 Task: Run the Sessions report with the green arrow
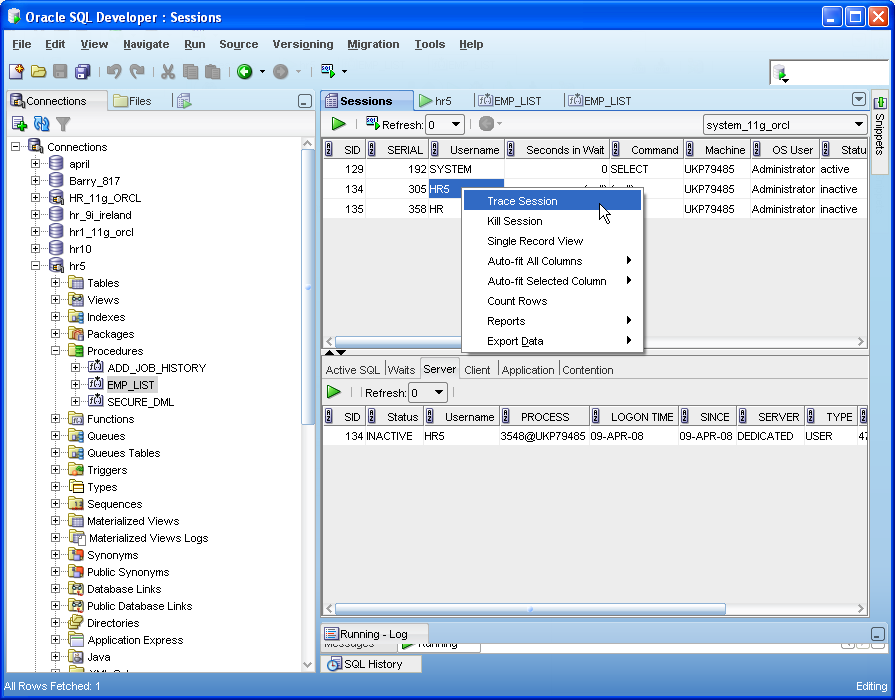point(337,124)
